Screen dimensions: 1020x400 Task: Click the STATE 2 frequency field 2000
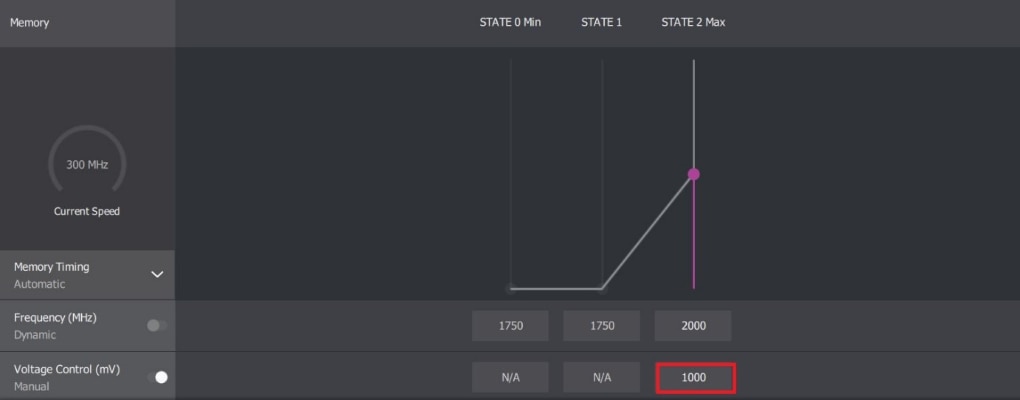pos(693,326)
